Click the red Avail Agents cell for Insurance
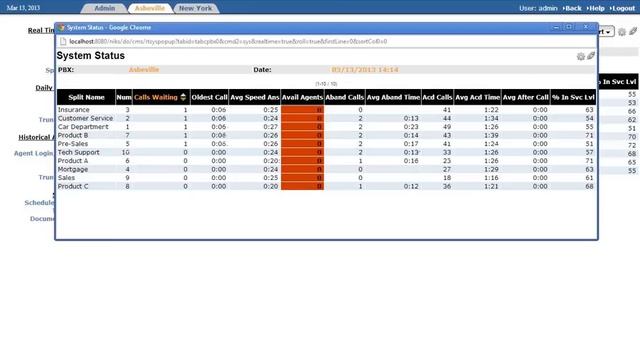 pos(302,110)
